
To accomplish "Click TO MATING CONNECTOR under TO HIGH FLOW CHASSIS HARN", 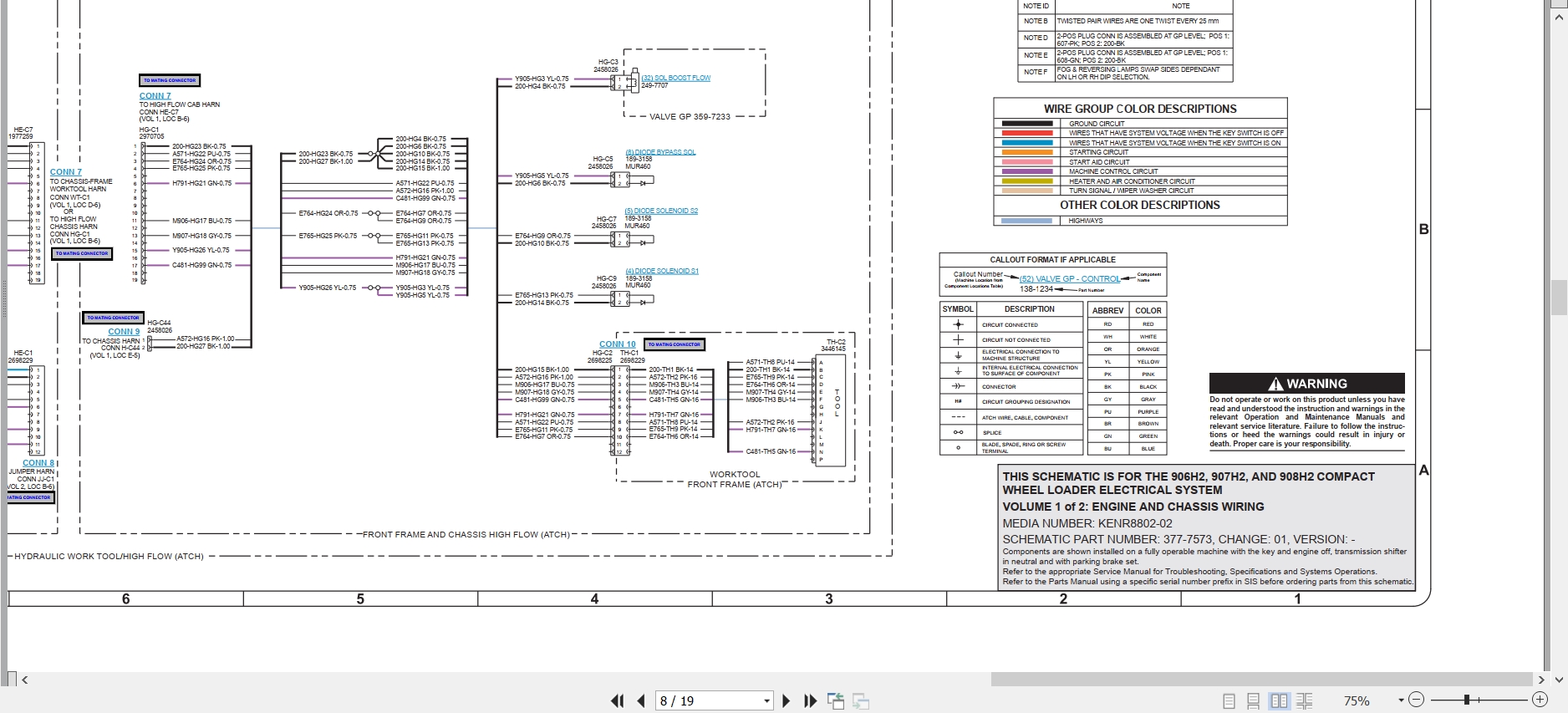I will (x=82, y=253).
